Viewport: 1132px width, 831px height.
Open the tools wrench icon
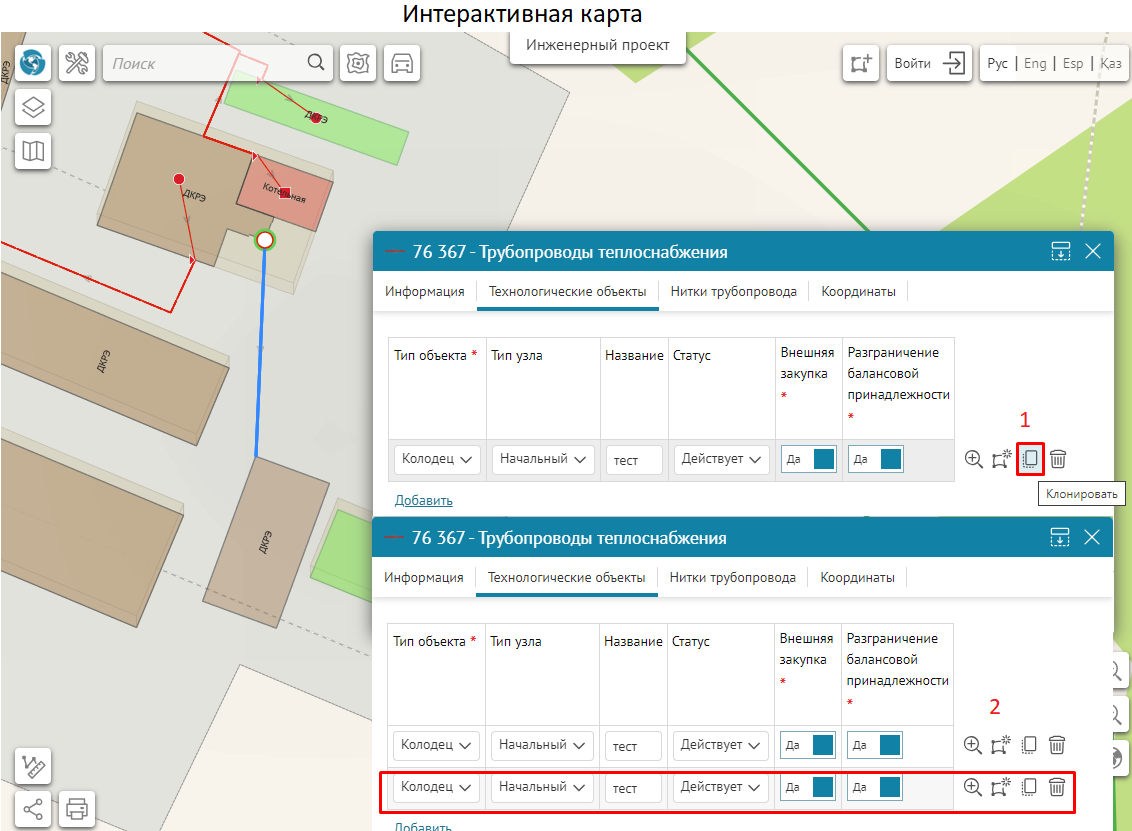tap(77, 63)
